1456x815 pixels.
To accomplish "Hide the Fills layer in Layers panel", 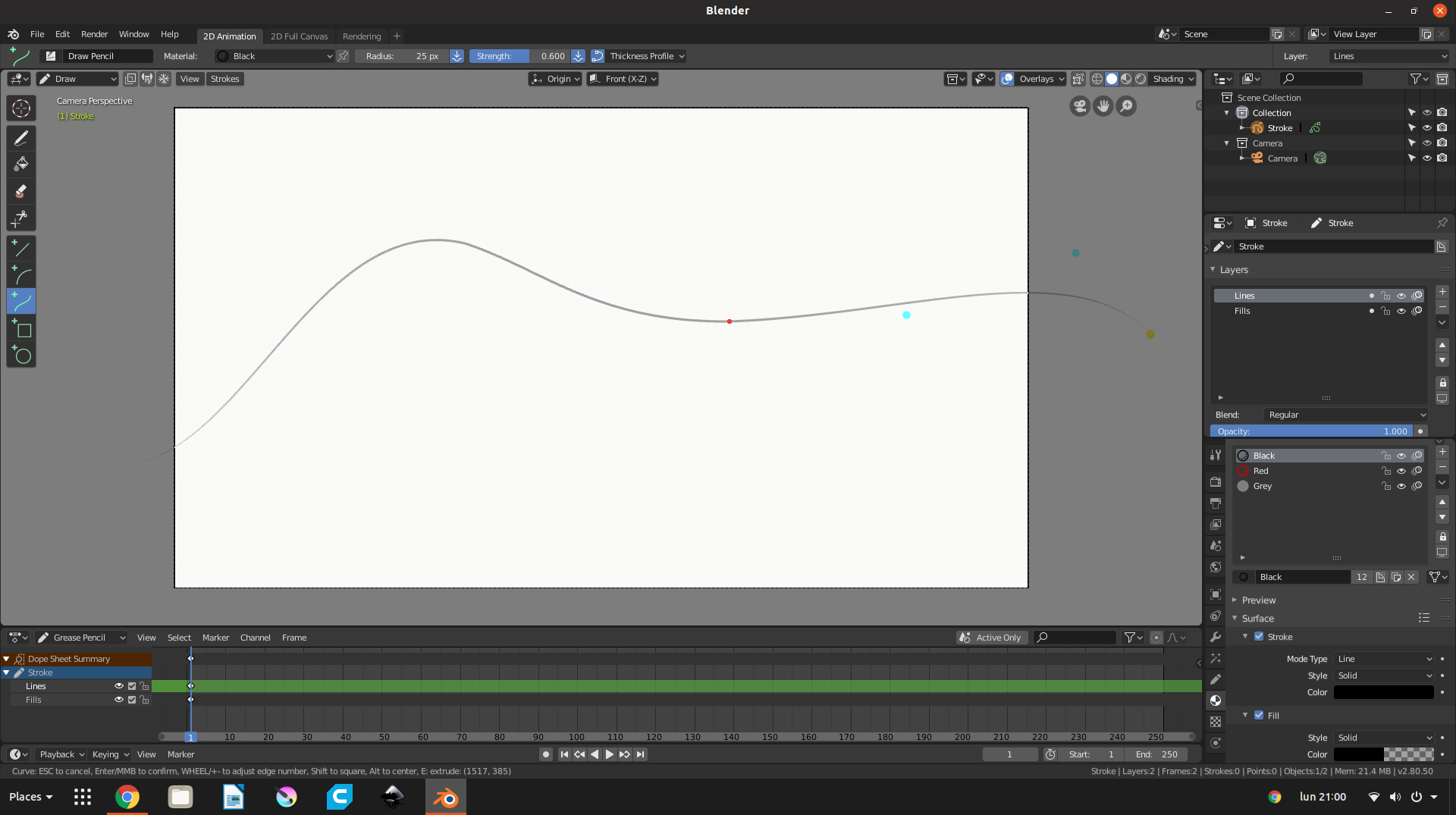I will [x=1401, y=311].
